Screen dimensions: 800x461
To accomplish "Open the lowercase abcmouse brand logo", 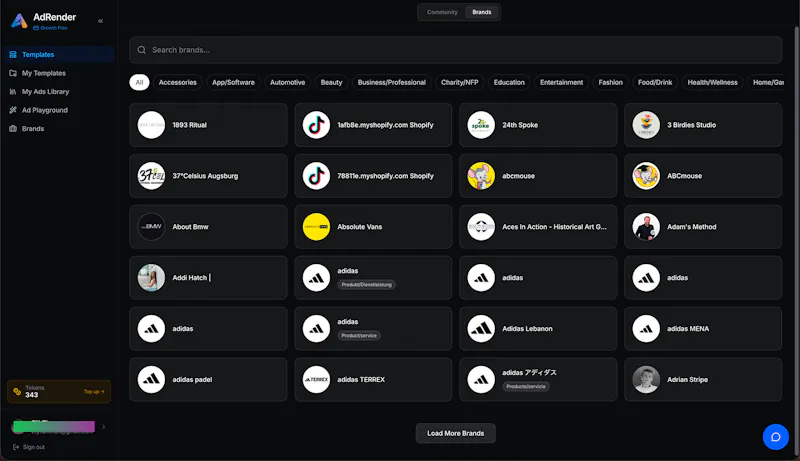I will pos(481,176).
